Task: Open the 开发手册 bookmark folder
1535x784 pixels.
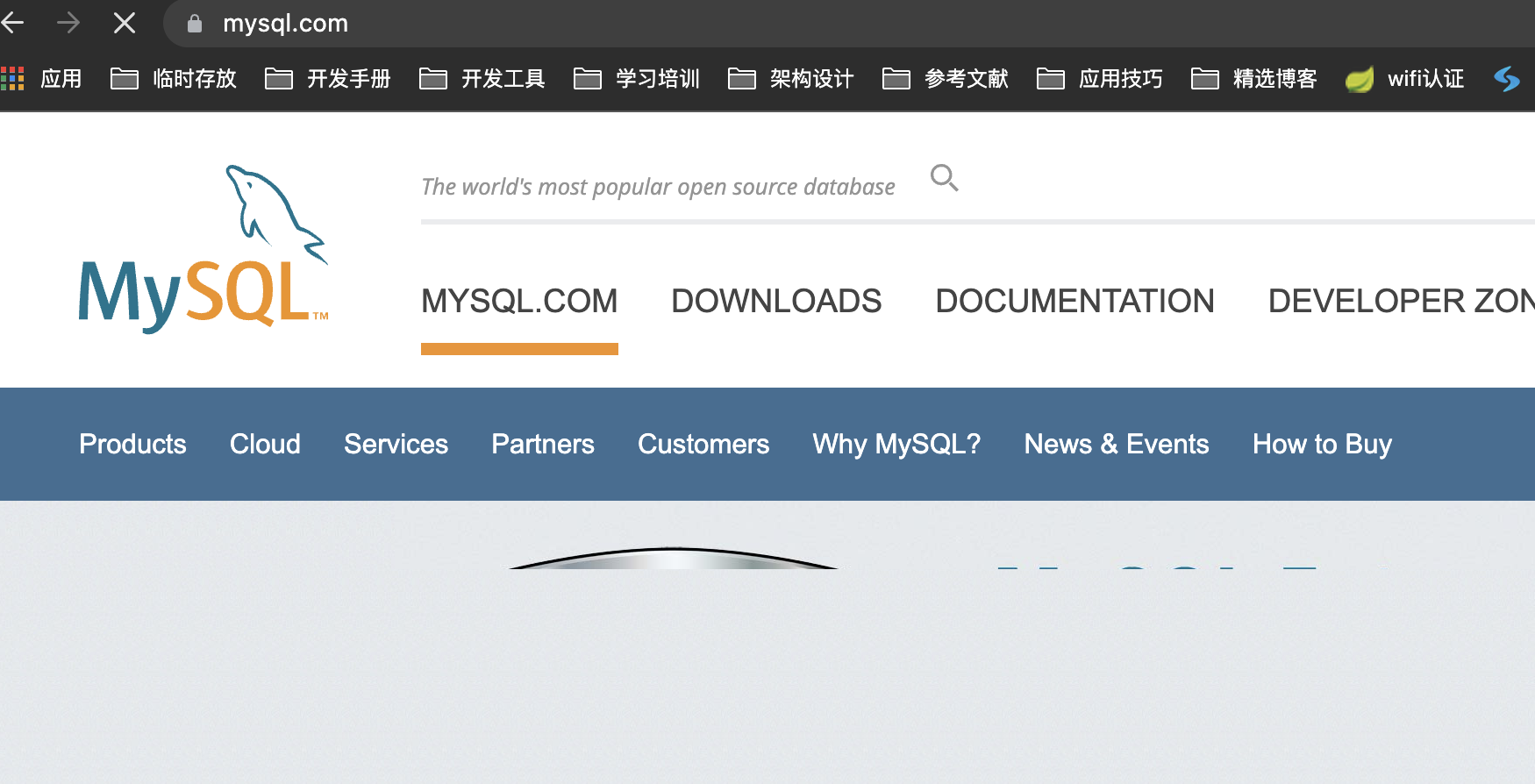Action: (x=328, y=79)
